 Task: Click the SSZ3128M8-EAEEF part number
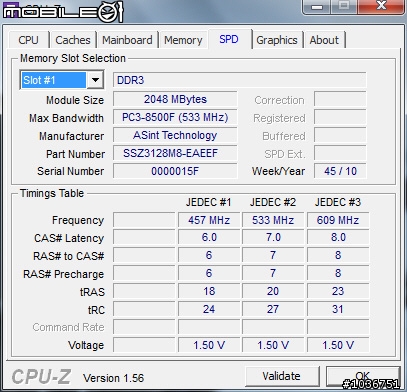pyautogui.click(x=175, y=153)
